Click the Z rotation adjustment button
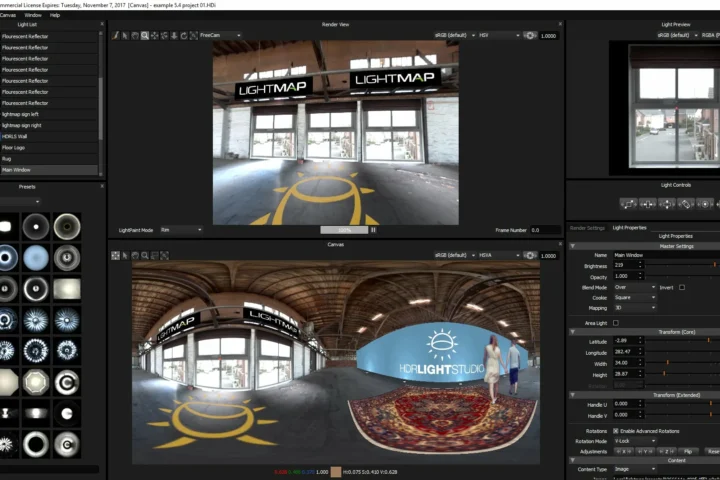Viewport: 720px width, 480px height. 666,452
